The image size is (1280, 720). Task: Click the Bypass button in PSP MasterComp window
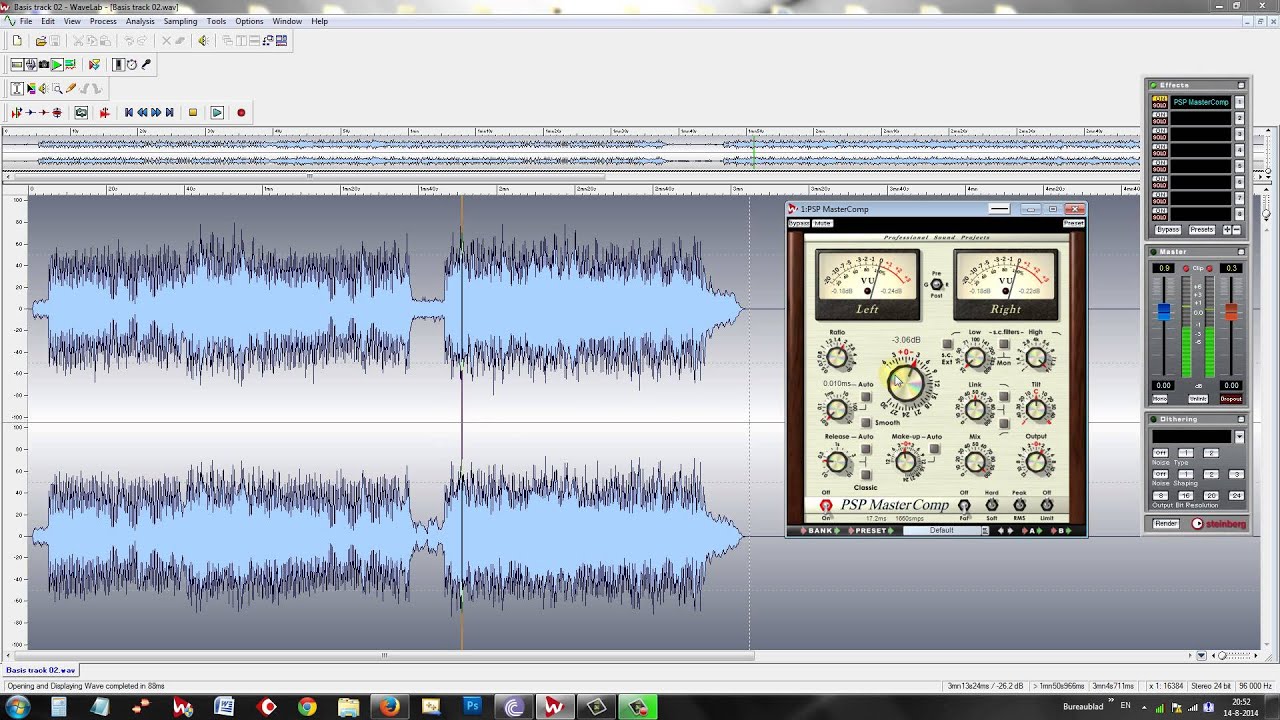point(798,224)
